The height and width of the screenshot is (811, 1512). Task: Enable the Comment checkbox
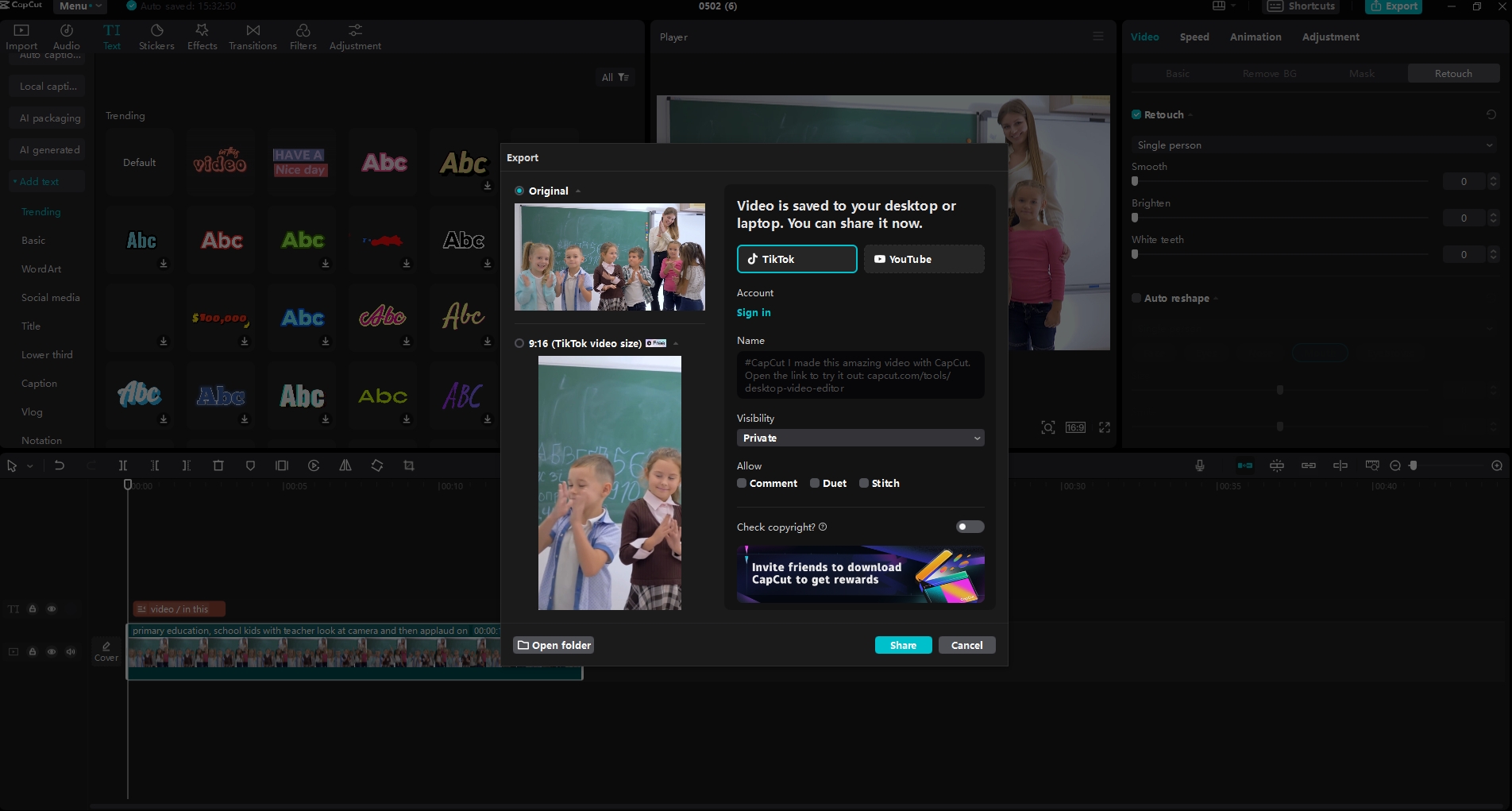pos(740,483)
